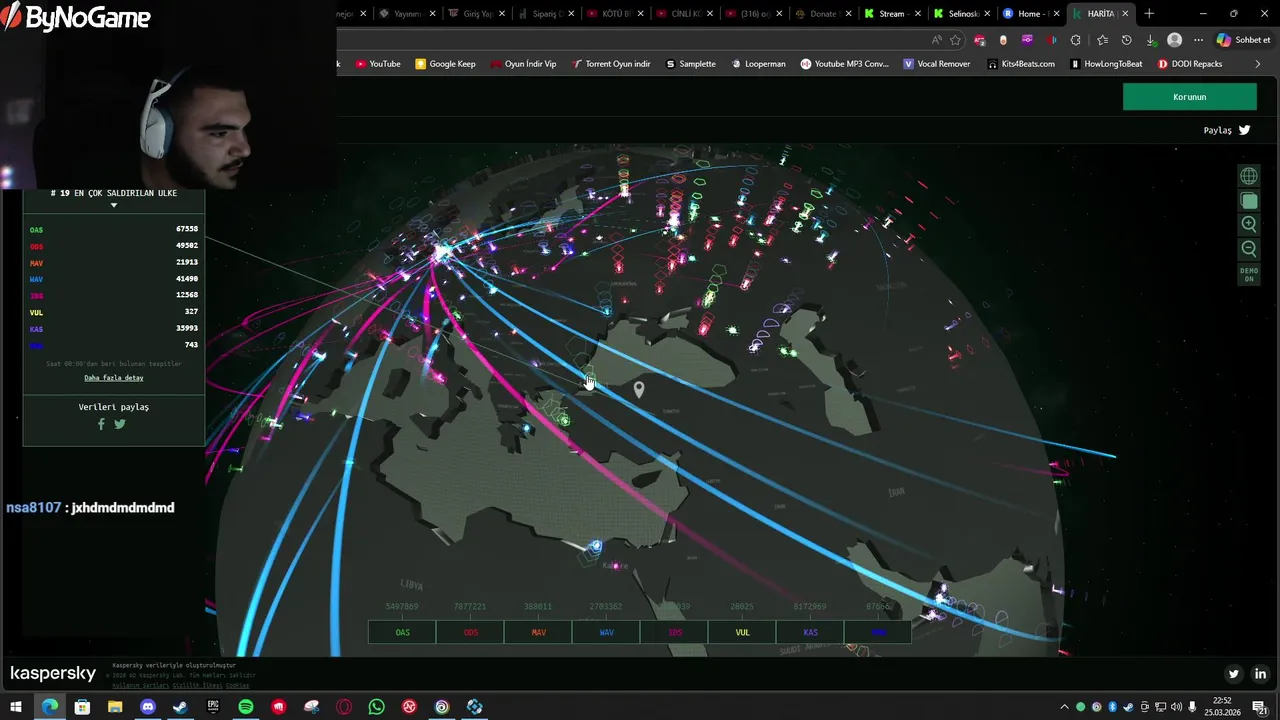1280x720 pixels.
Task: Open the Daha fazla detay link
Action: point(114,378)
